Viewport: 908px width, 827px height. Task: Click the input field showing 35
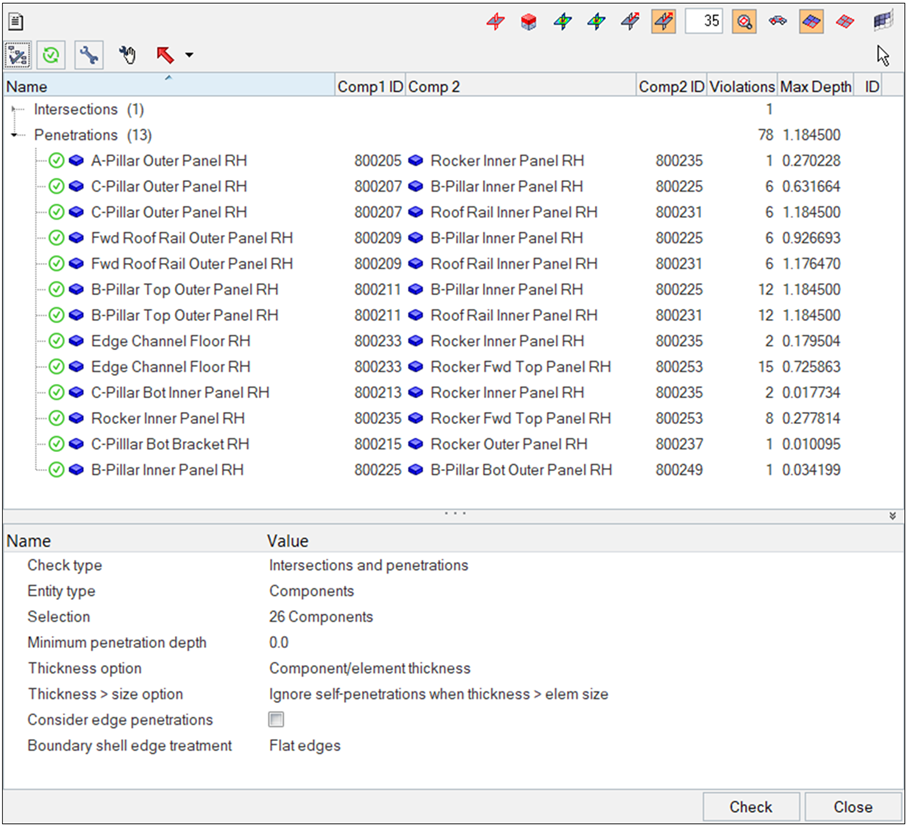[x=704, y=21]
